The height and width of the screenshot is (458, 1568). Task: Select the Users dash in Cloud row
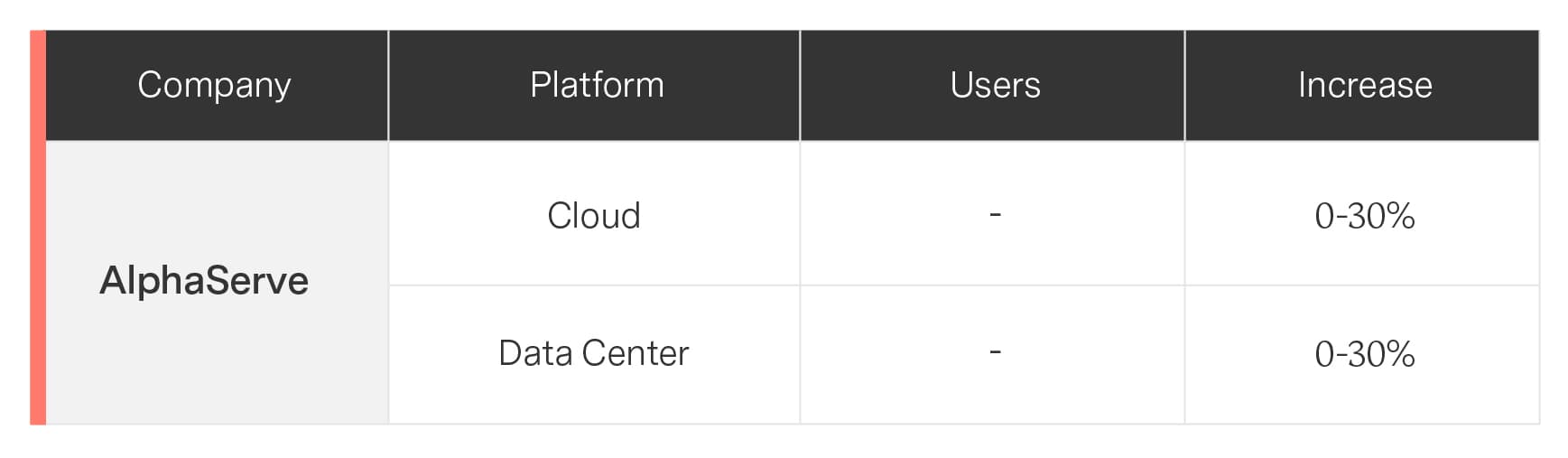tap(995, 215)
